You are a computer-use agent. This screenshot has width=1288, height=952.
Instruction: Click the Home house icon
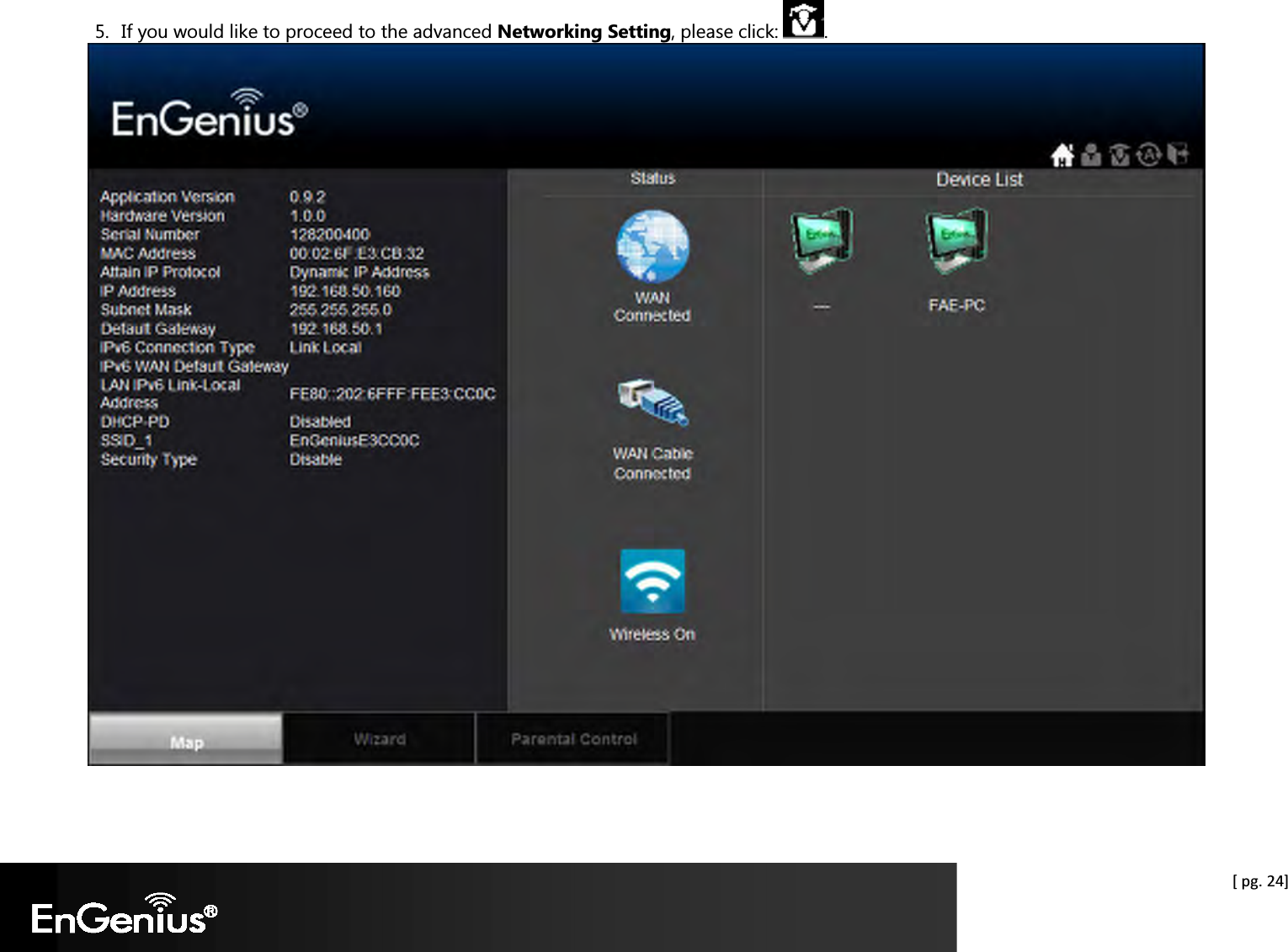[1062, 155]
